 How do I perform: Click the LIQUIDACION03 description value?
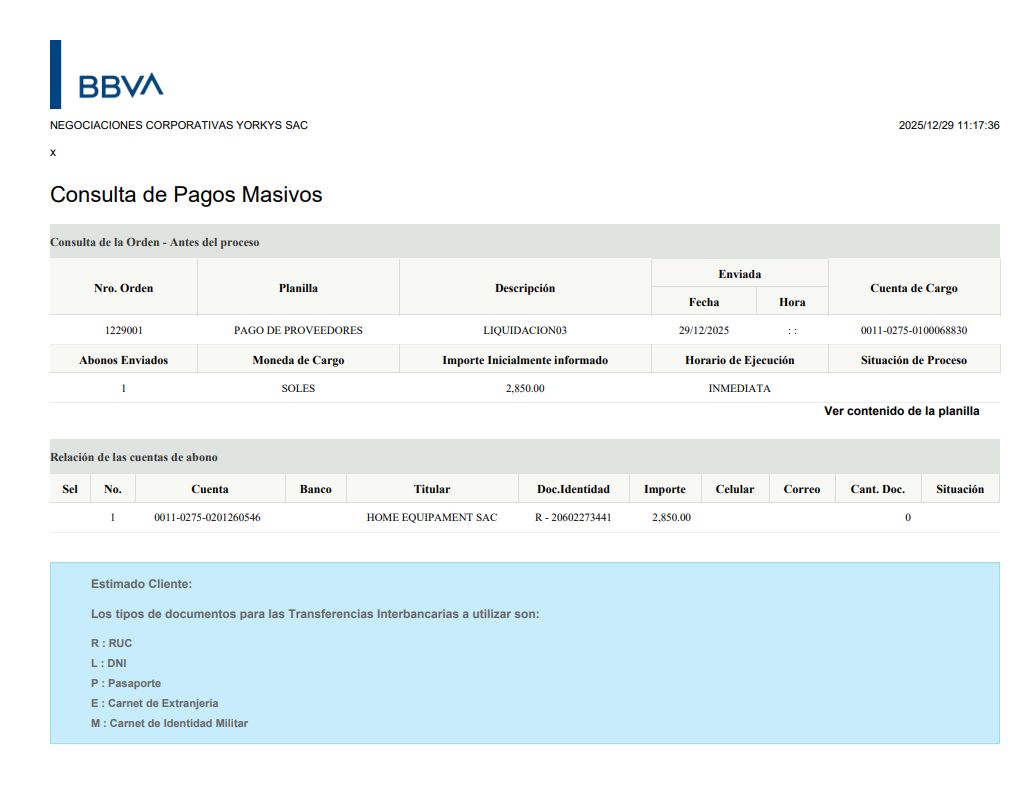[x=525, y=330]
